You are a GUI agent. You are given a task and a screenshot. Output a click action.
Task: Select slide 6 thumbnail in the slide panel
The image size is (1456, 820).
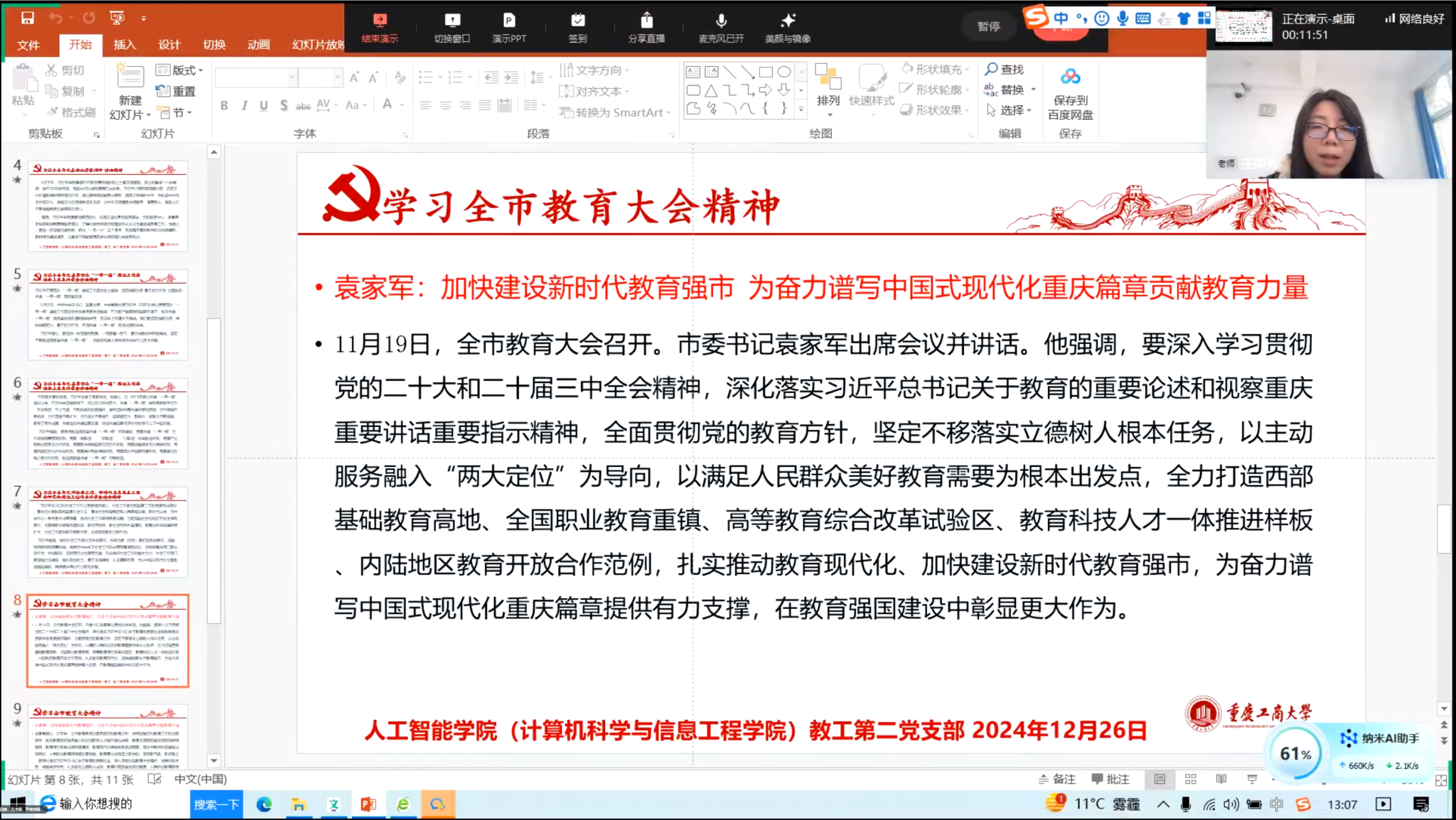(x=108, y=424)
